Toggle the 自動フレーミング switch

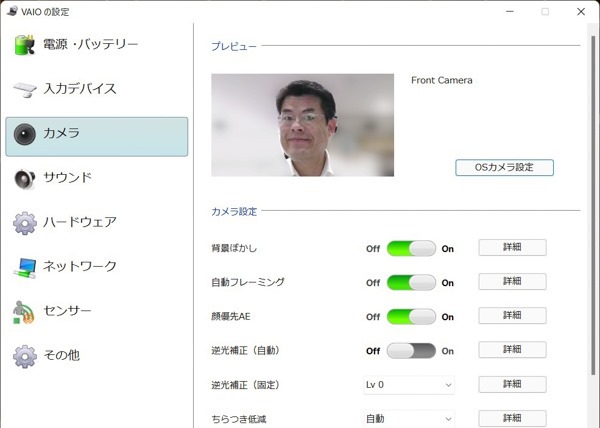(411, 283)
